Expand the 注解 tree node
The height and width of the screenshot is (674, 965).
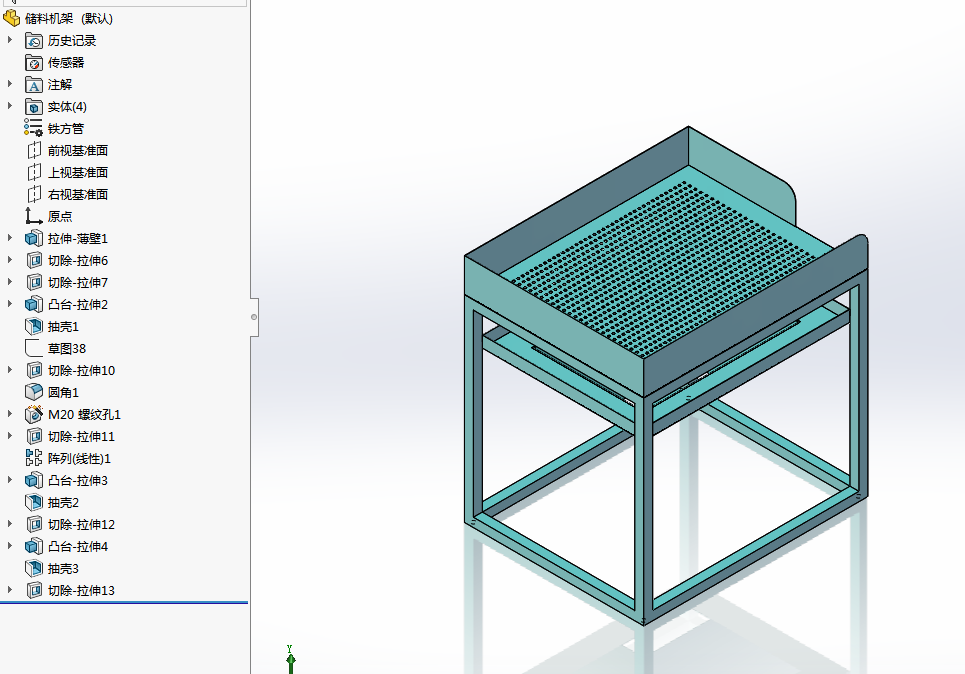pos(10,84)
